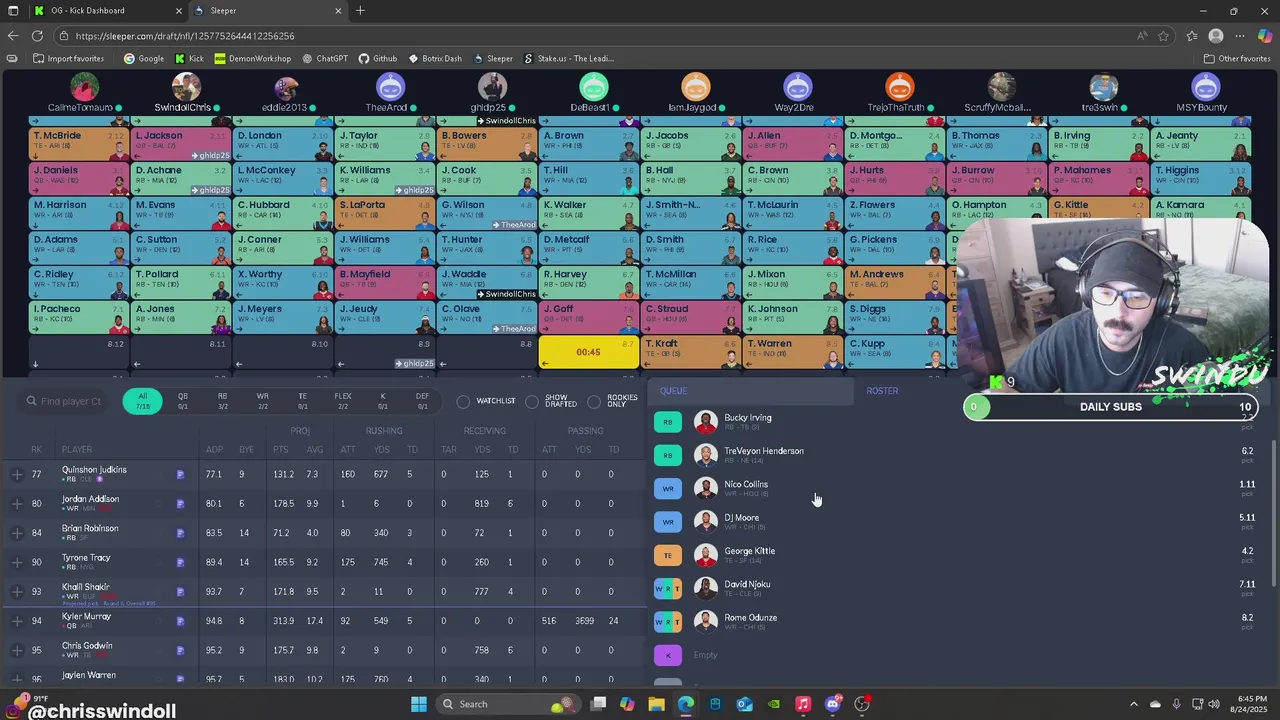Favorite this page with the star icon

click(x=1164, y=36)
